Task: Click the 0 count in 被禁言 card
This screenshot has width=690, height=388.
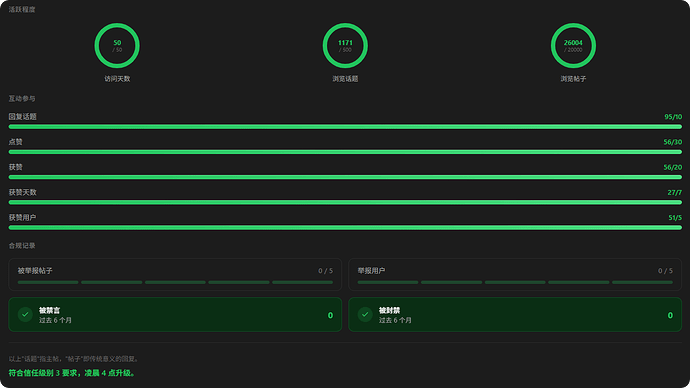Action: pyautogui.click(x=330, y=315)
